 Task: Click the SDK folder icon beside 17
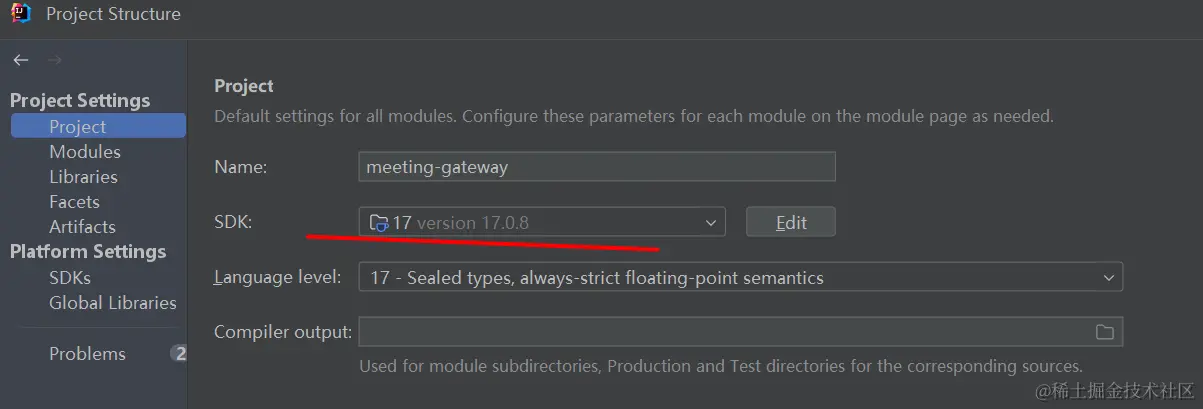pyautogui.click(x=379, y=223)
